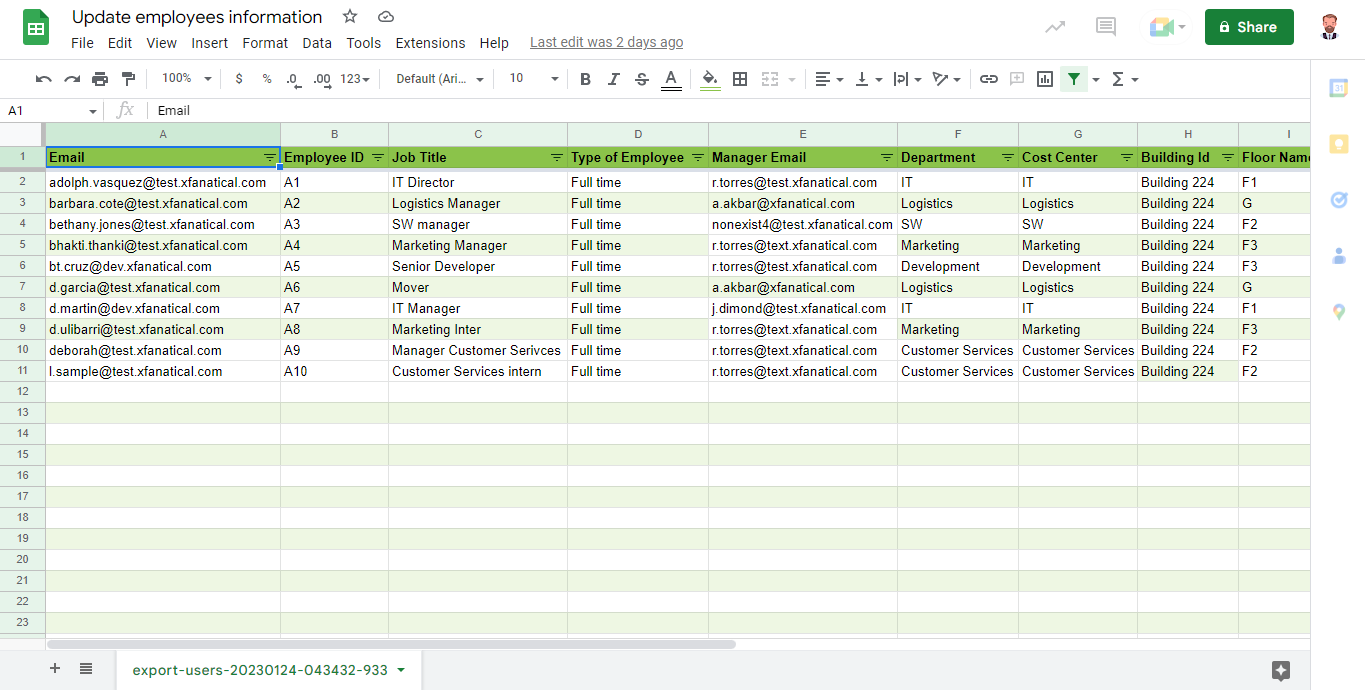
Task: Insert a comment from the toolbar
Action: point(1017,78)
